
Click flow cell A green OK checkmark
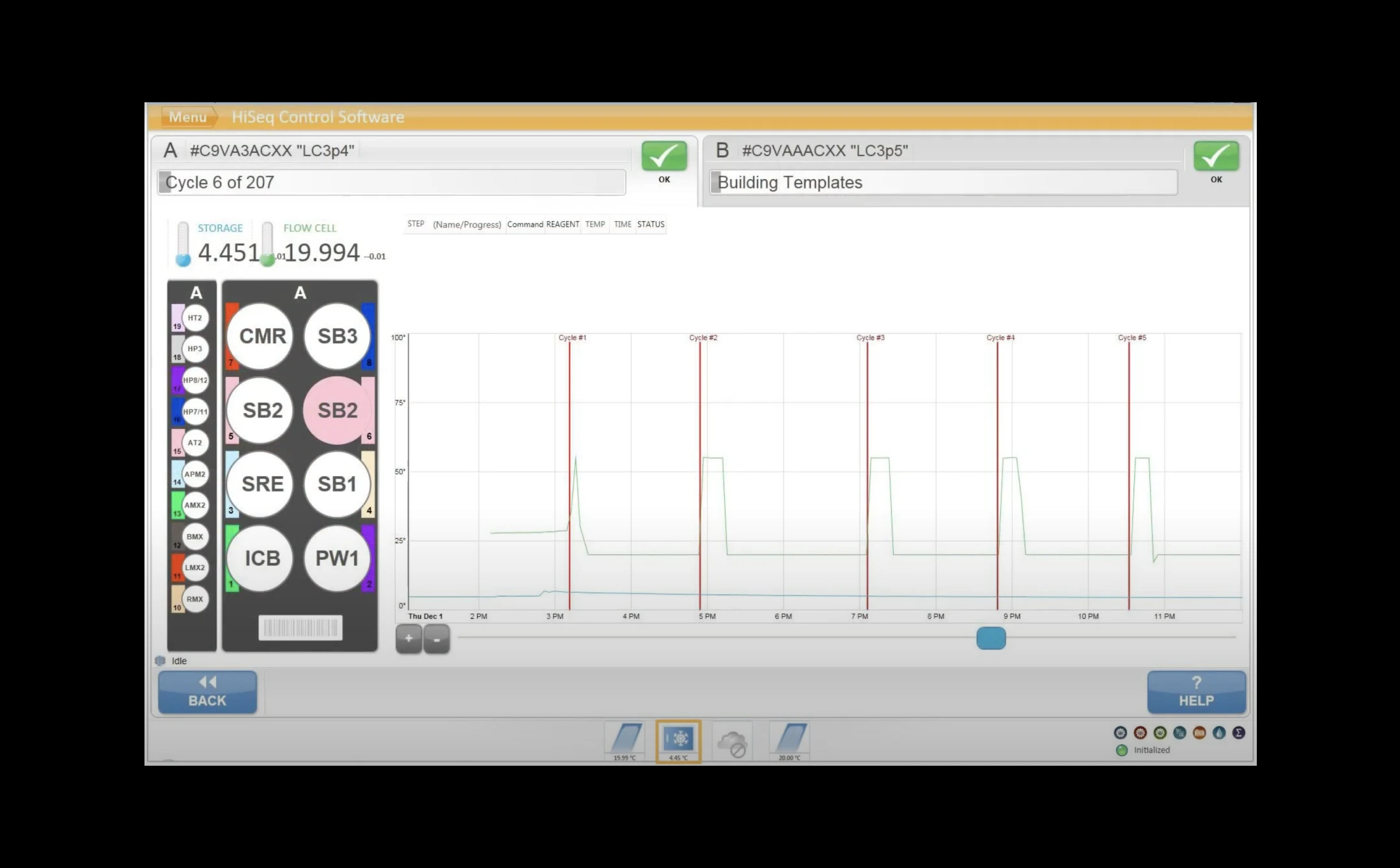(664, 157)
